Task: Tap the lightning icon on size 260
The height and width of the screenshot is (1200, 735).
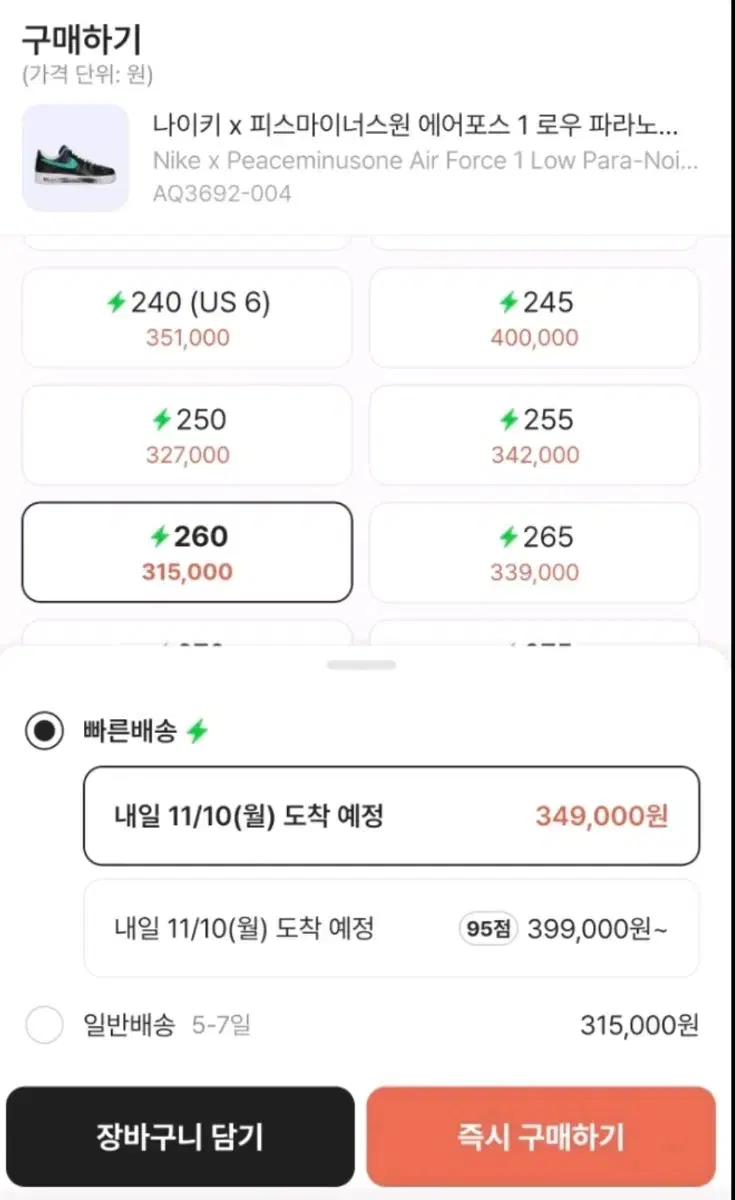Action: [x=160, y=537]
